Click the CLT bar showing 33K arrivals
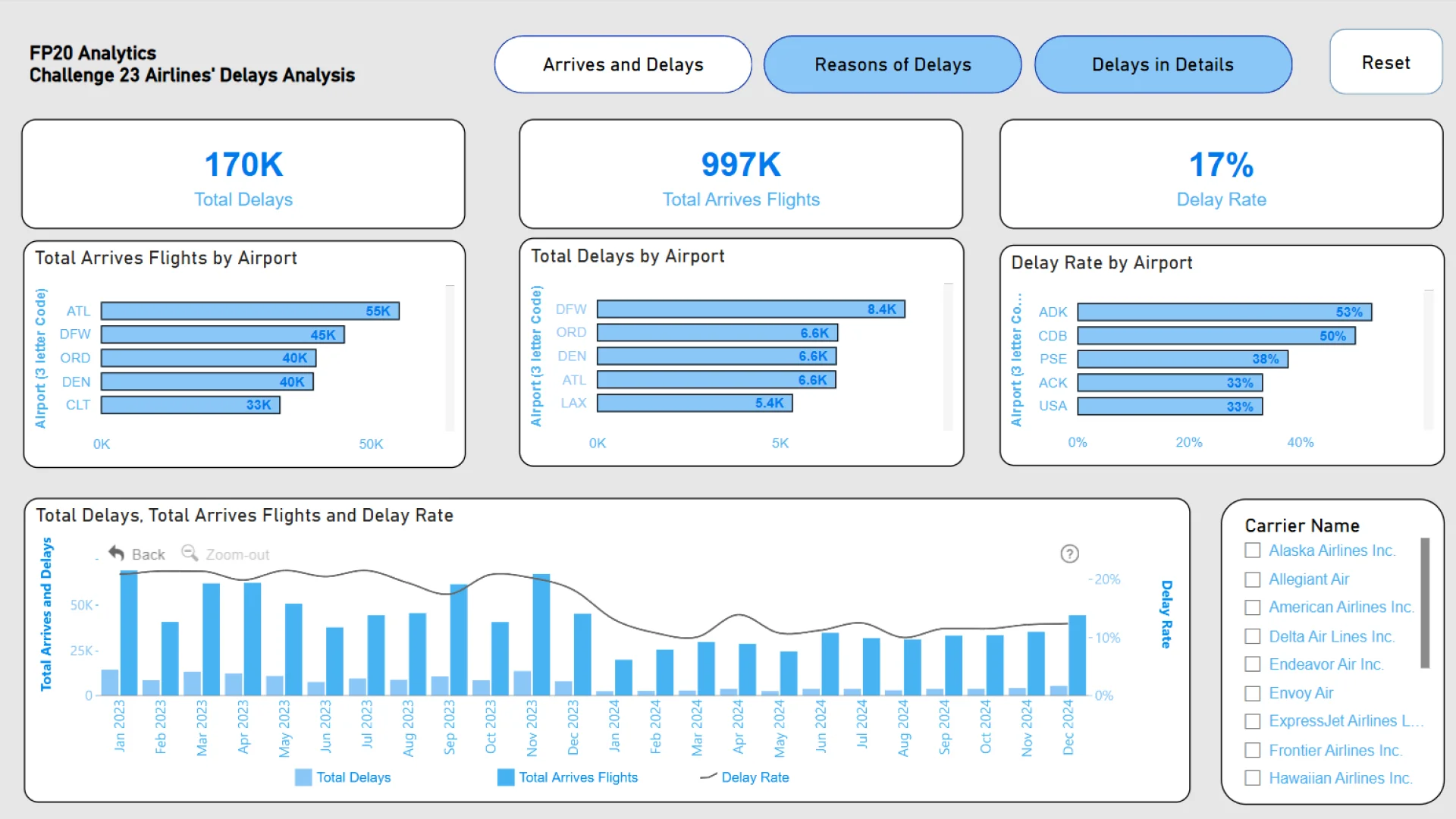 190,405
